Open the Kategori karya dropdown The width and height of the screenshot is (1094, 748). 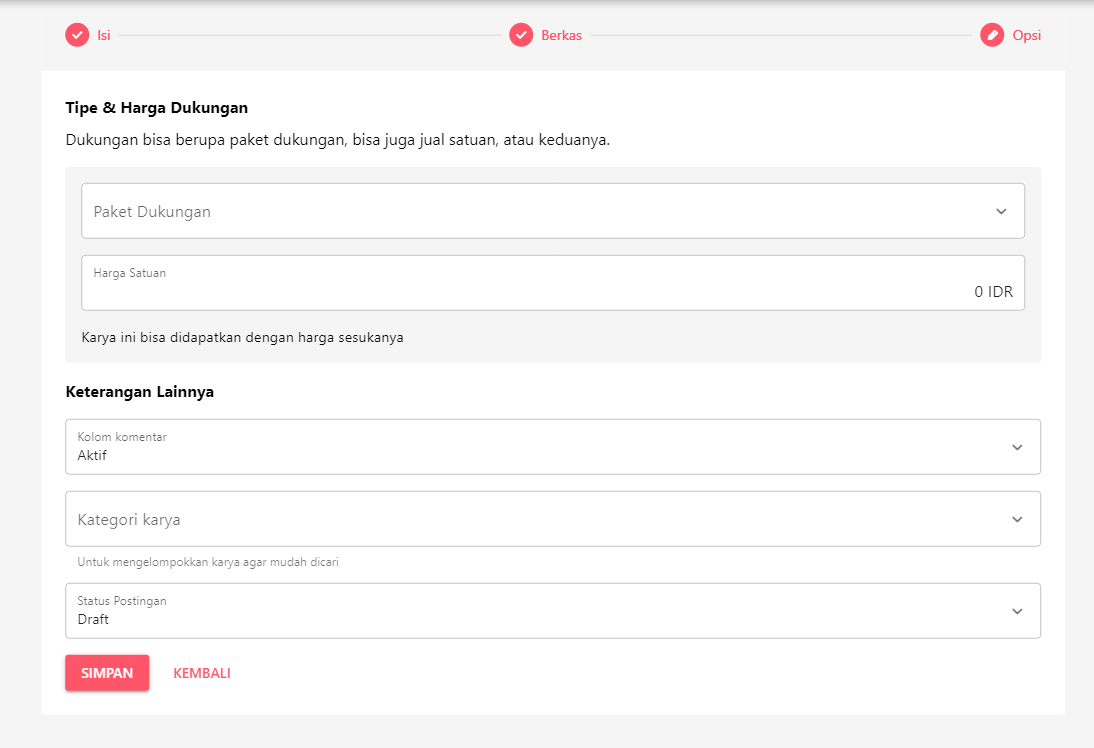pyautogui.click(x=540, y=519)
